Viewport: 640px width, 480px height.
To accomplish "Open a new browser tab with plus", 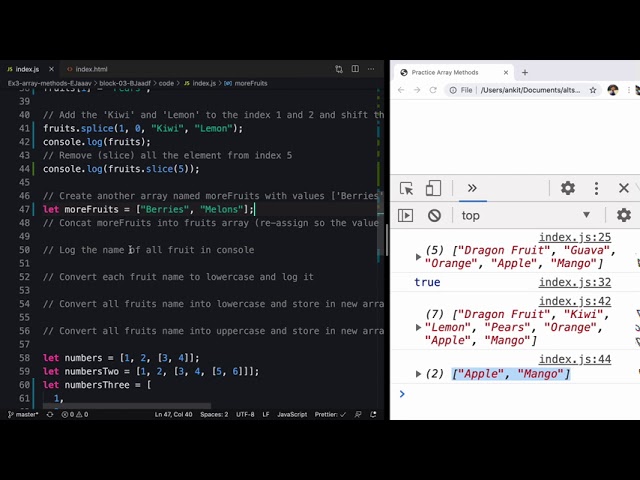I will (525, 72).
